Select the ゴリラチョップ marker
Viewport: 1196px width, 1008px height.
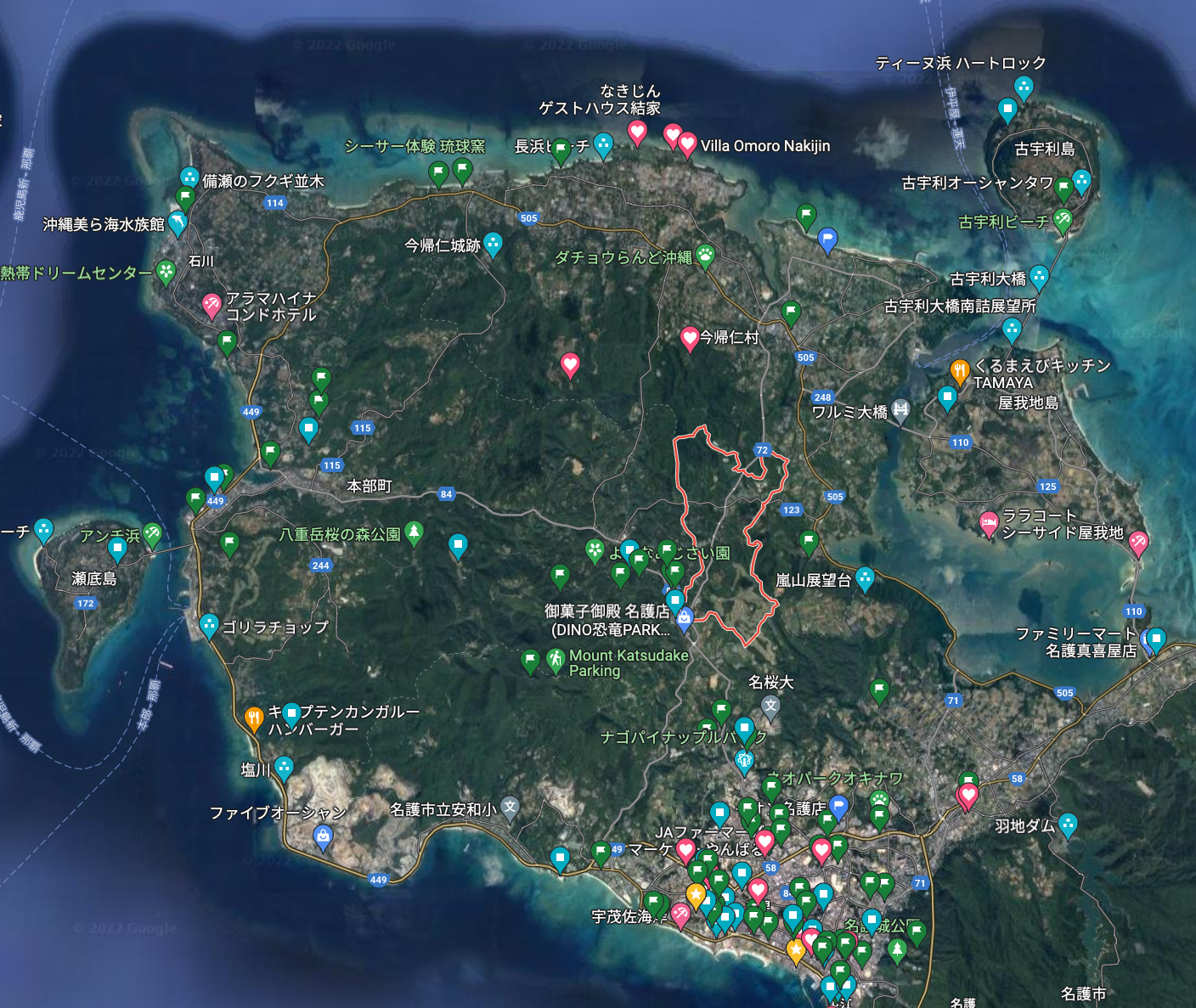209,626
